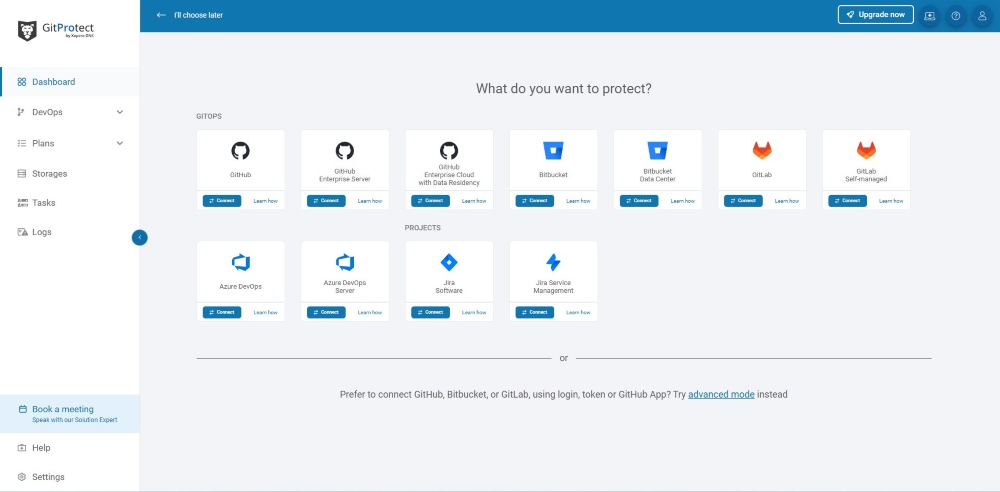Click Learn how under GitLab
1000x492 pixels.
[786, 201]
